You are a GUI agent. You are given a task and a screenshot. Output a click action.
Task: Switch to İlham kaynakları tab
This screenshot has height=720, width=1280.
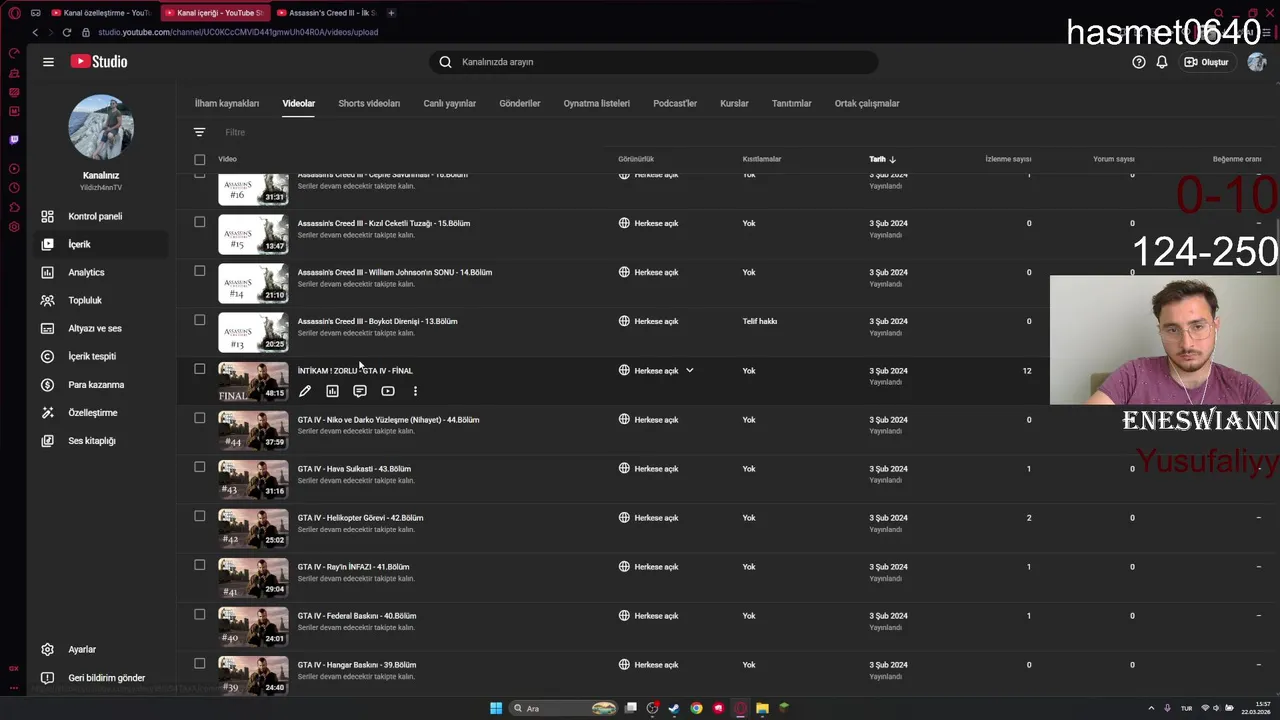pyautogui.click(x=227, y=103)
